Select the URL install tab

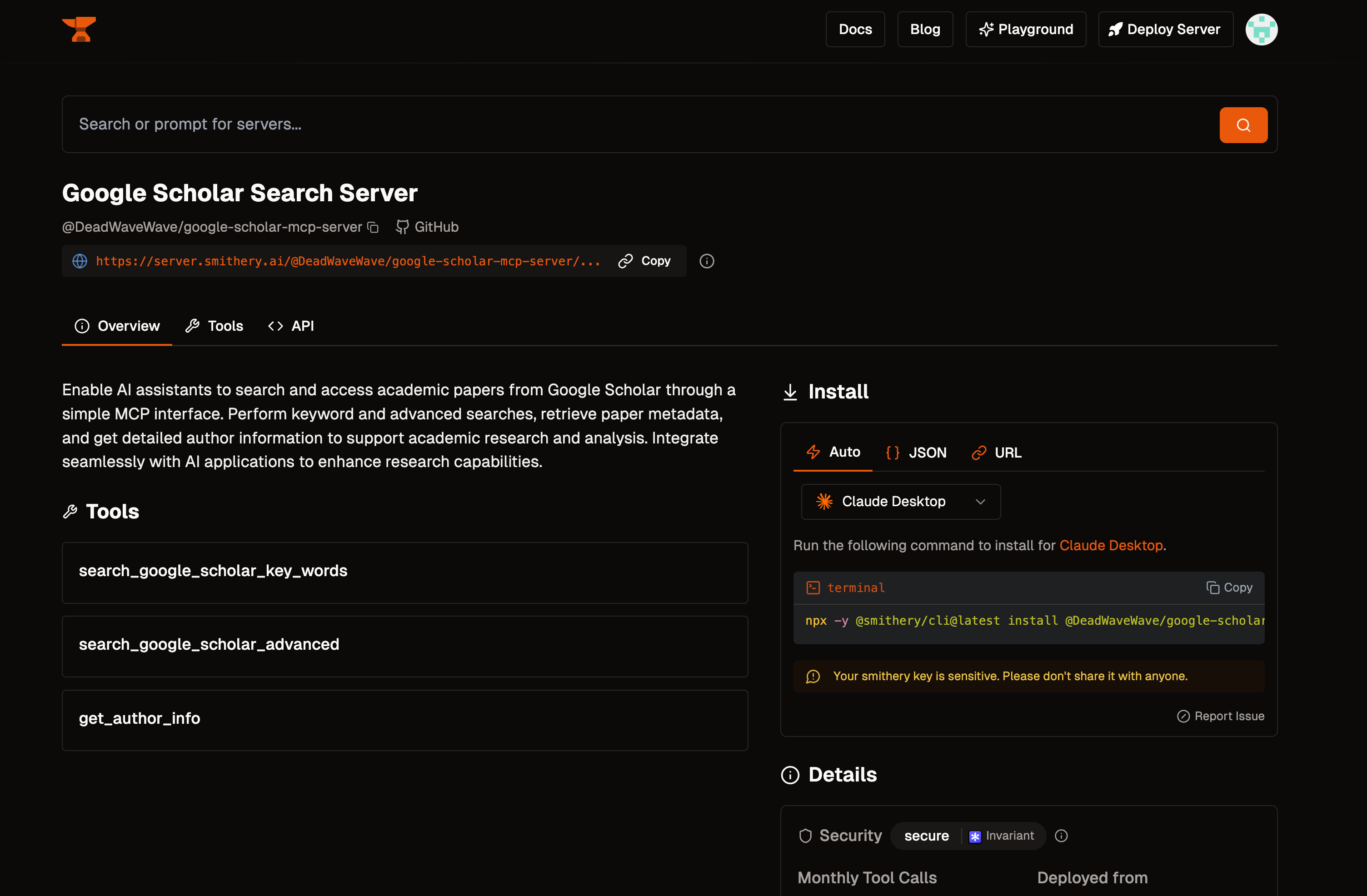pos(997,453)
